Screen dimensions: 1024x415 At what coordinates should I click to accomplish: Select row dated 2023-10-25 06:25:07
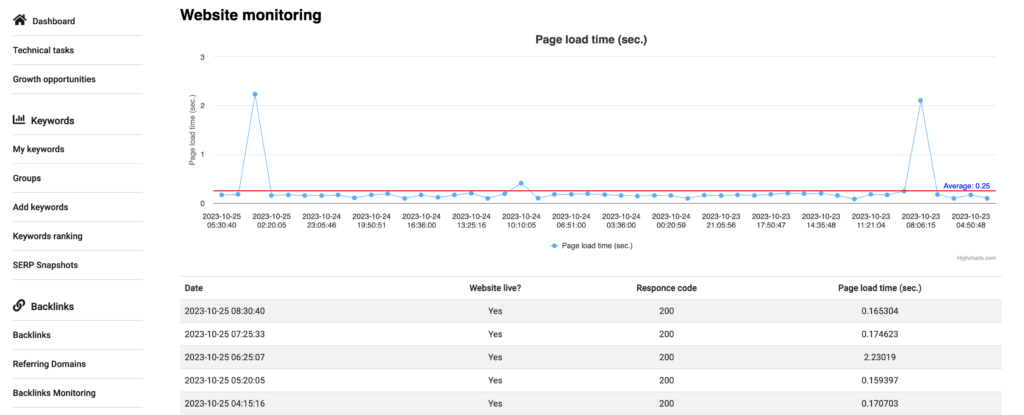590,357
